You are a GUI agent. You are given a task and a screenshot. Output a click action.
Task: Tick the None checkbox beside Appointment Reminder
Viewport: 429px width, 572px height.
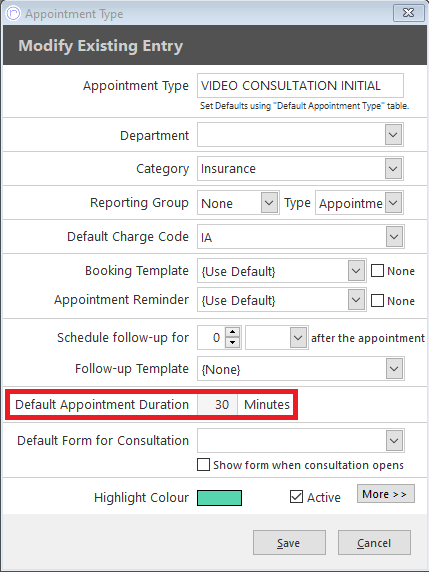tap(377, 301)
